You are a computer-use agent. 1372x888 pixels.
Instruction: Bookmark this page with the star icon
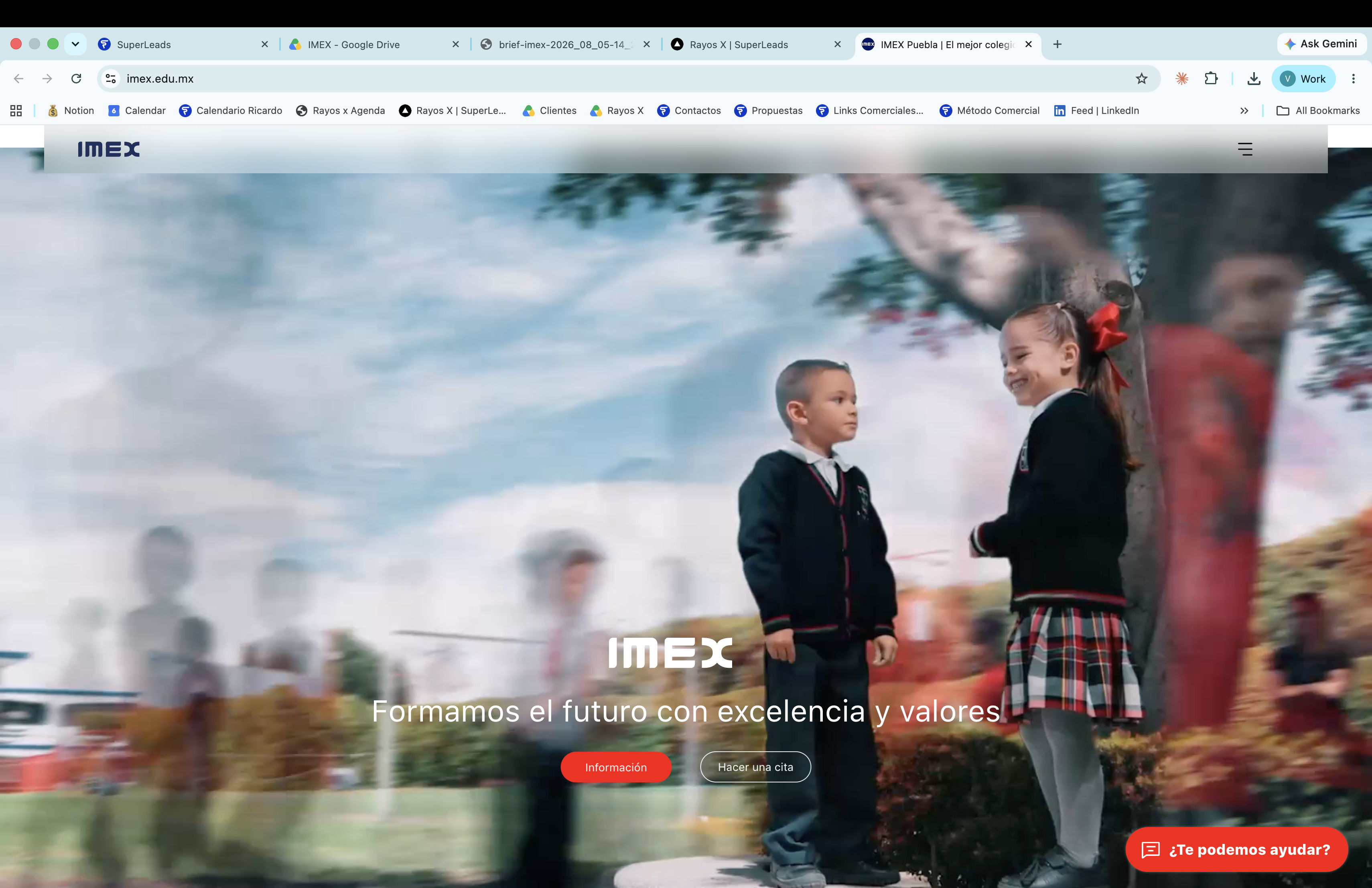pos(1141,78)
